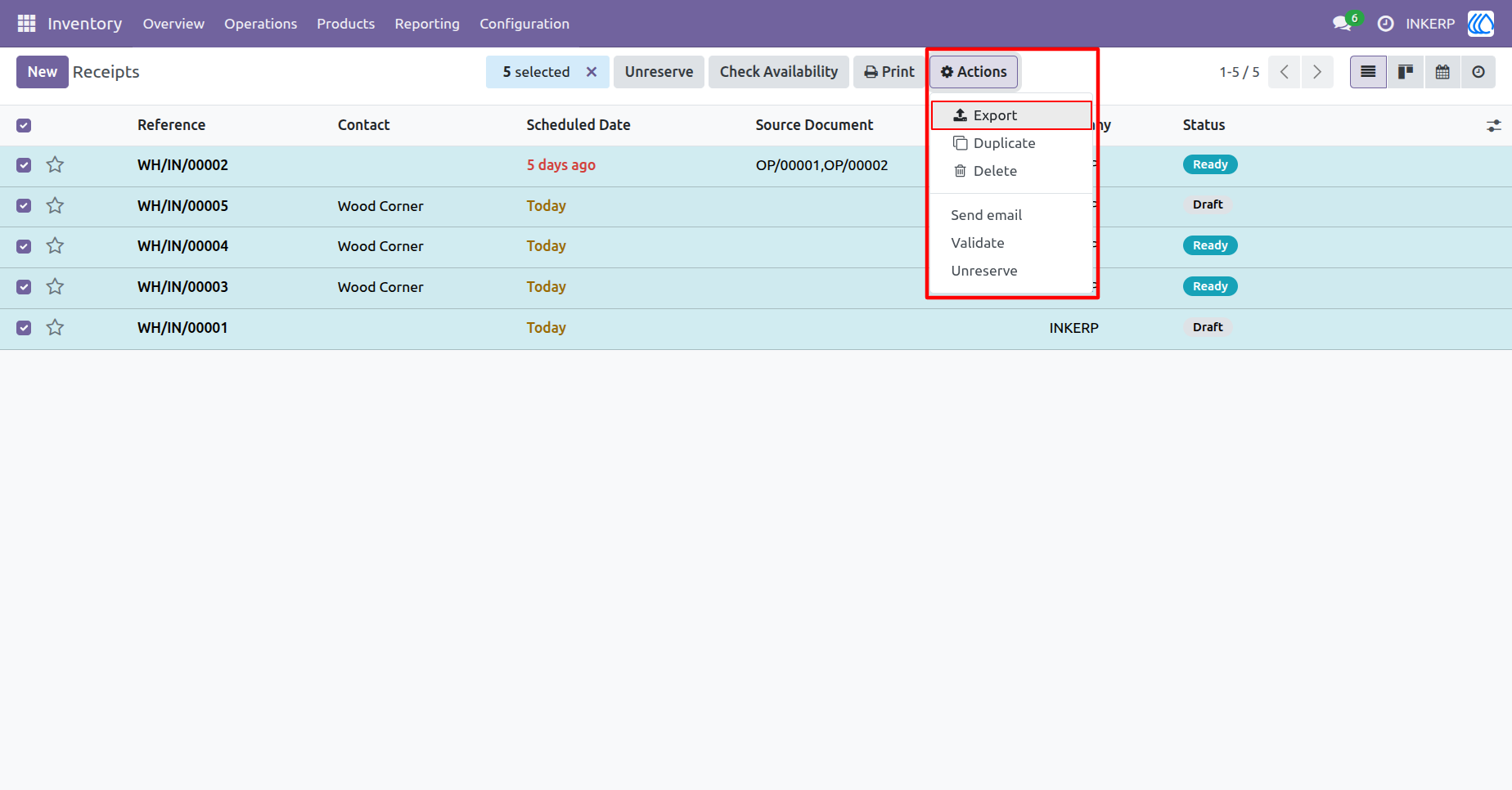Viewport: 1512px width, 790px height.
Task: Select Validate in Actions menu
Action: 1011,243
